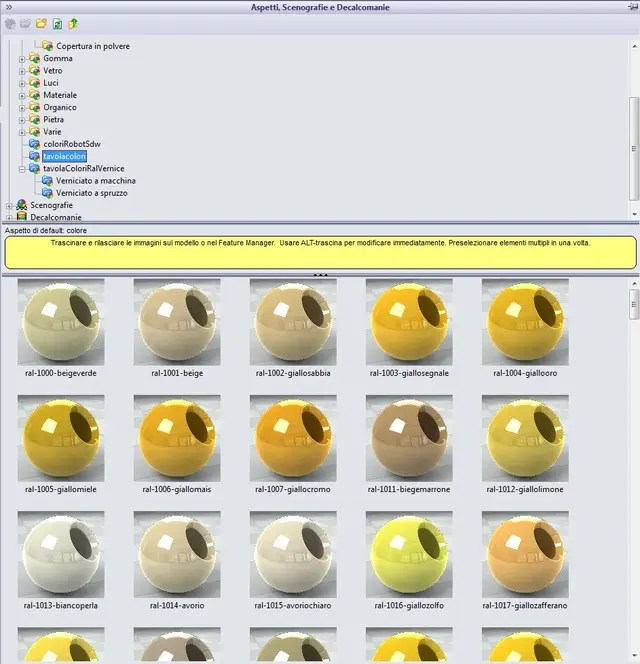
Task: Select the Luci tree row
Action: 51,83
